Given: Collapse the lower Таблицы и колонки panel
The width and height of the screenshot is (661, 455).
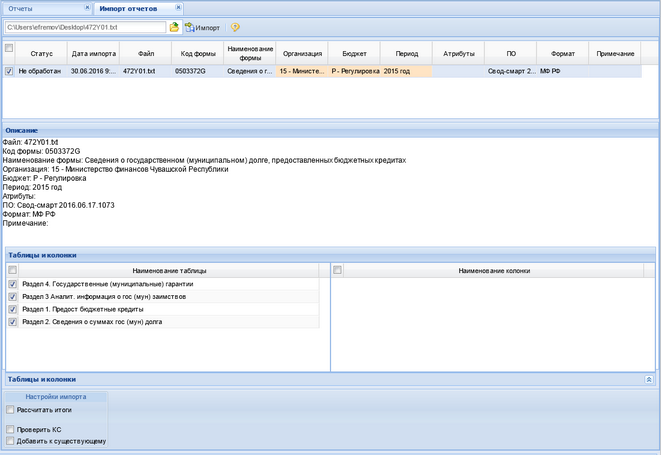Looking at the screenshot, I should click(649, 380).
